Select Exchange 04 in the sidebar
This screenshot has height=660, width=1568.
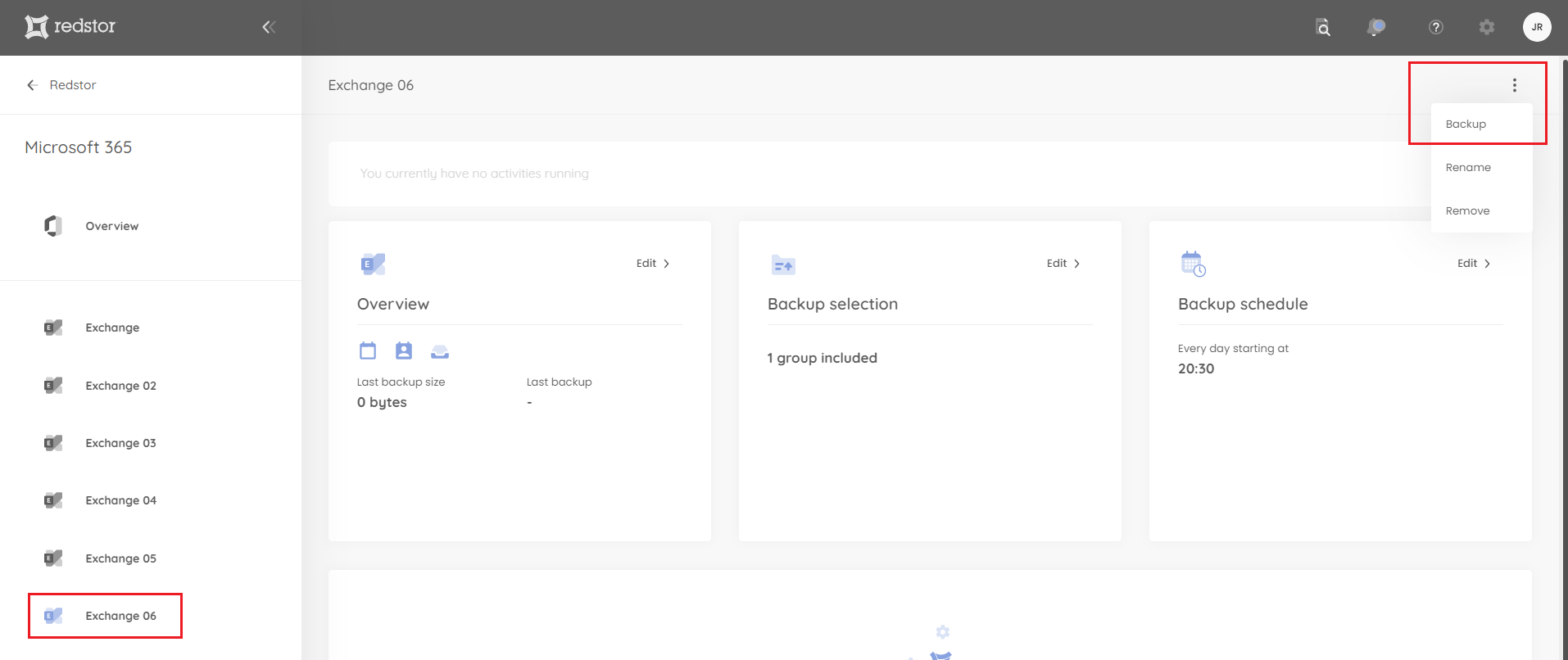120,500
